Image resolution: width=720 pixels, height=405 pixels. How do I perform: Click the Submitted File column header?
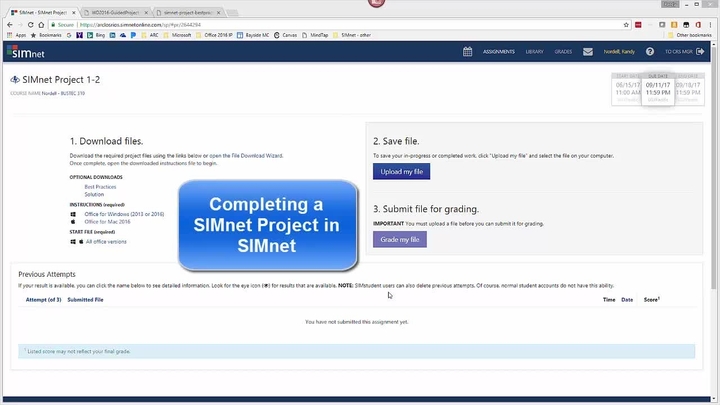pyautogui.click(x=85, y=300)
